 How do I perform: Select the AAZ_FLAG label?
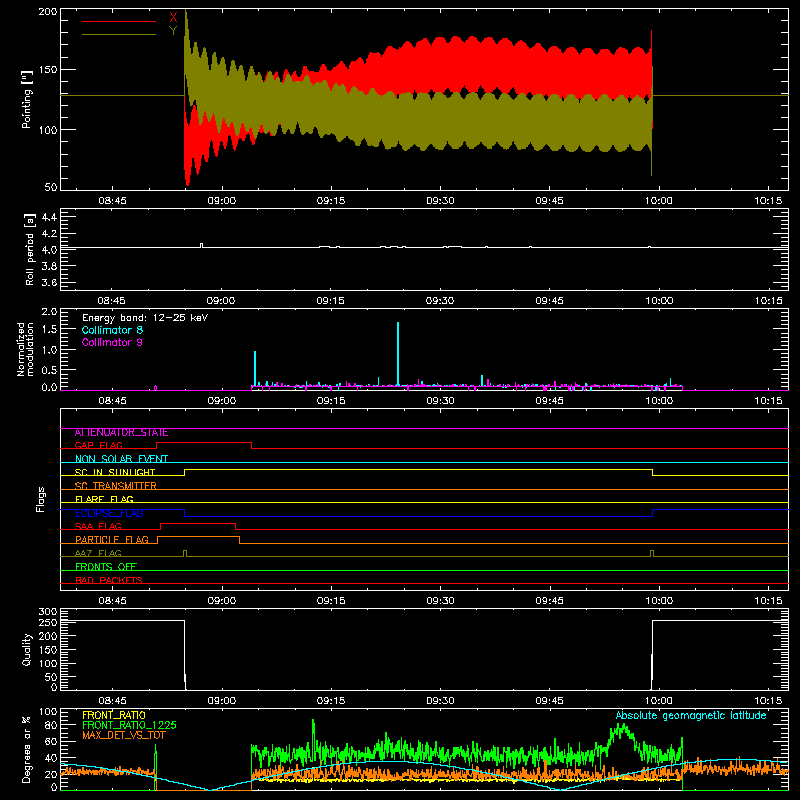(98, 553)
